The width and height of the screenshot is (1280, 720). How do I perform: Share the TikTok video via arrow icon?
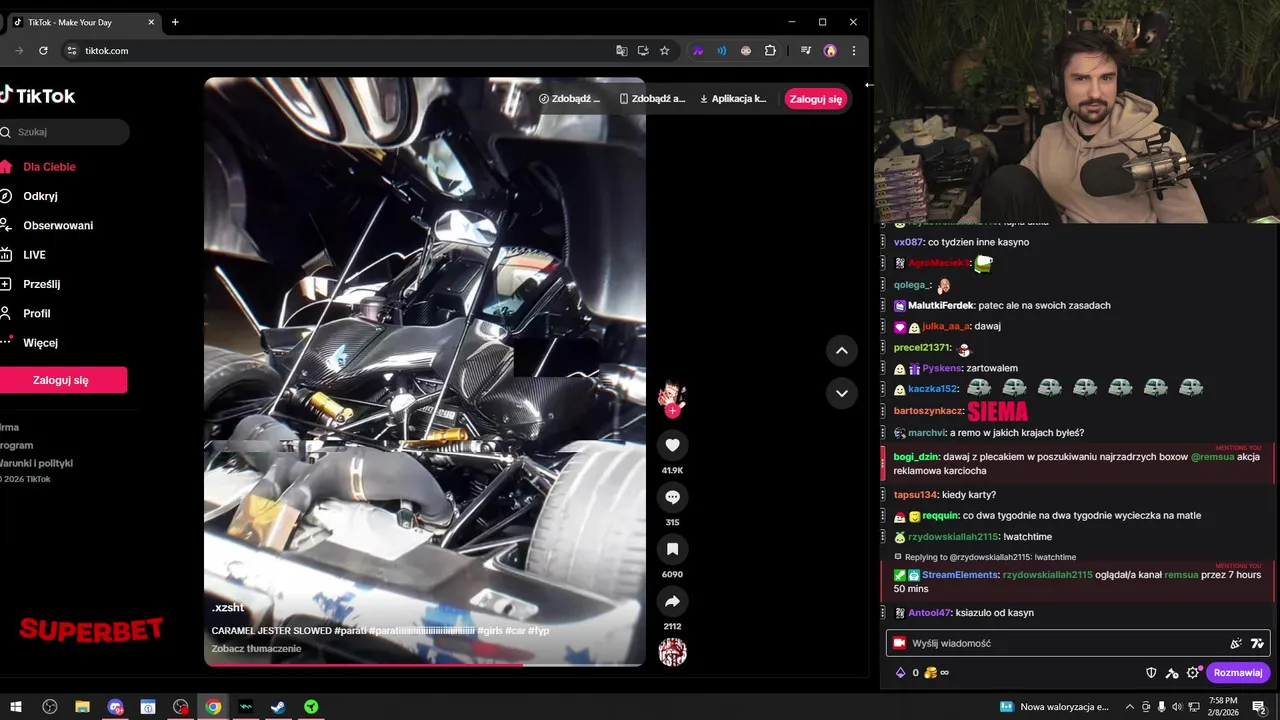tap(672, 601)
